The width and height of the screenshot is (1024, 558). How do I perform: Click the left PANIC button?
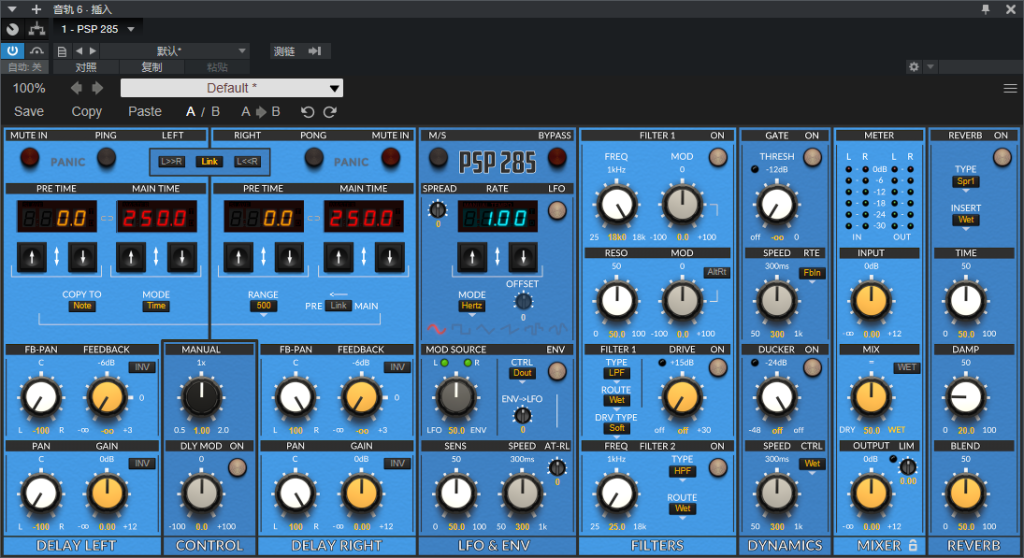68,162
